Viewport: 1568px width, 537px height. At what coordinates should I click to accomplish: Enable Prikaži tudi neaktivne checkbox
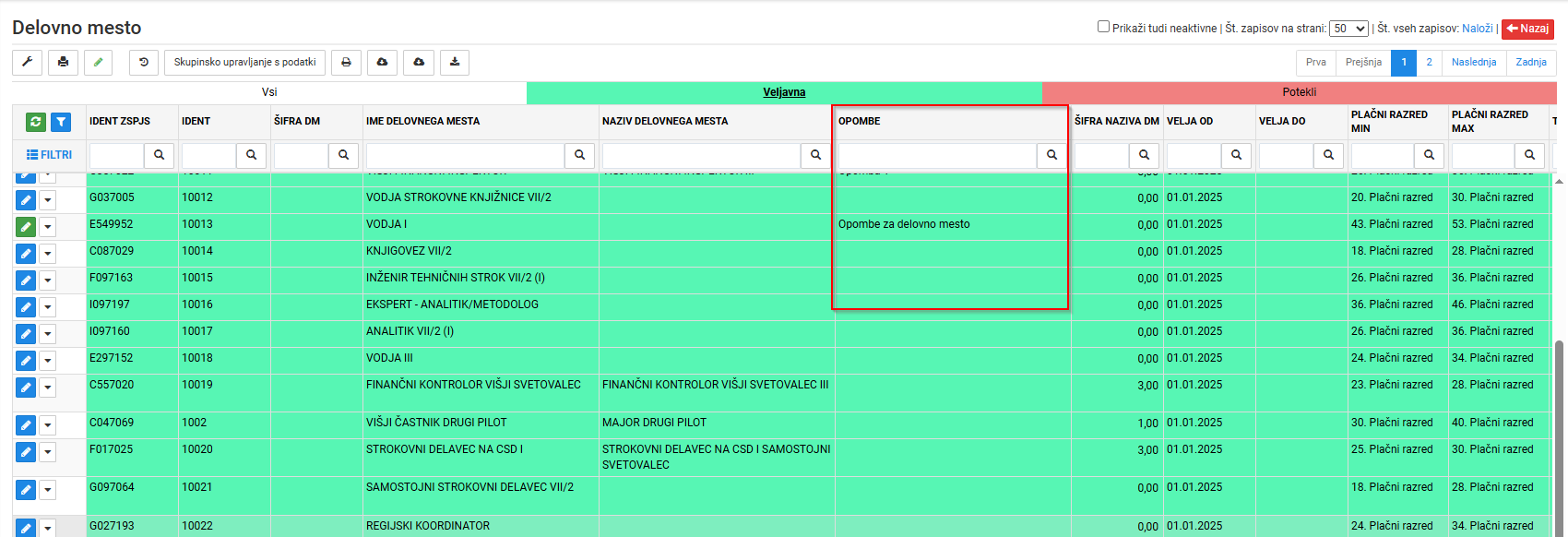point(1103,27)
